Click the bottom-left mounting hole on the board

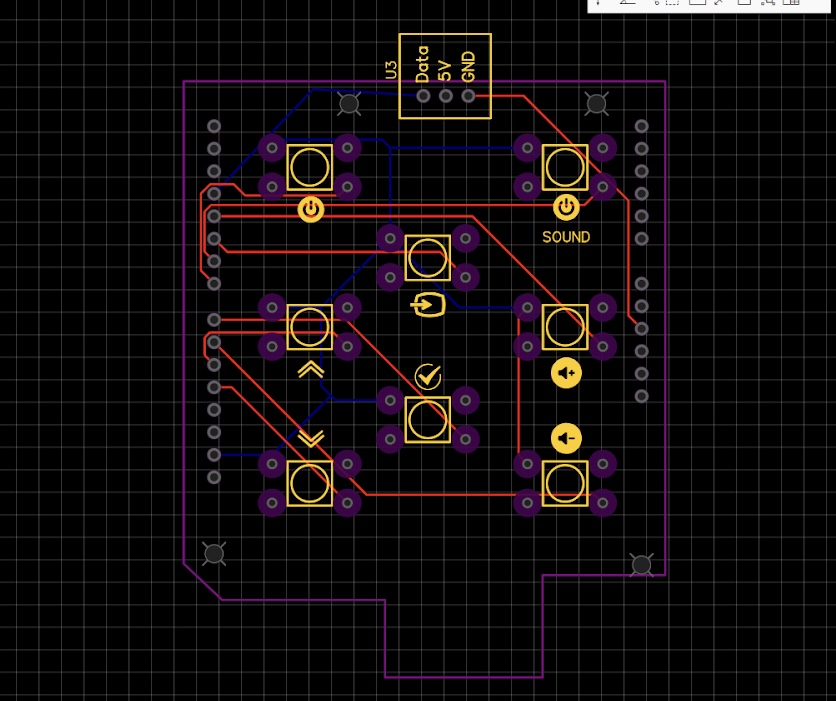pyautogui.click(x=214, y=554)
